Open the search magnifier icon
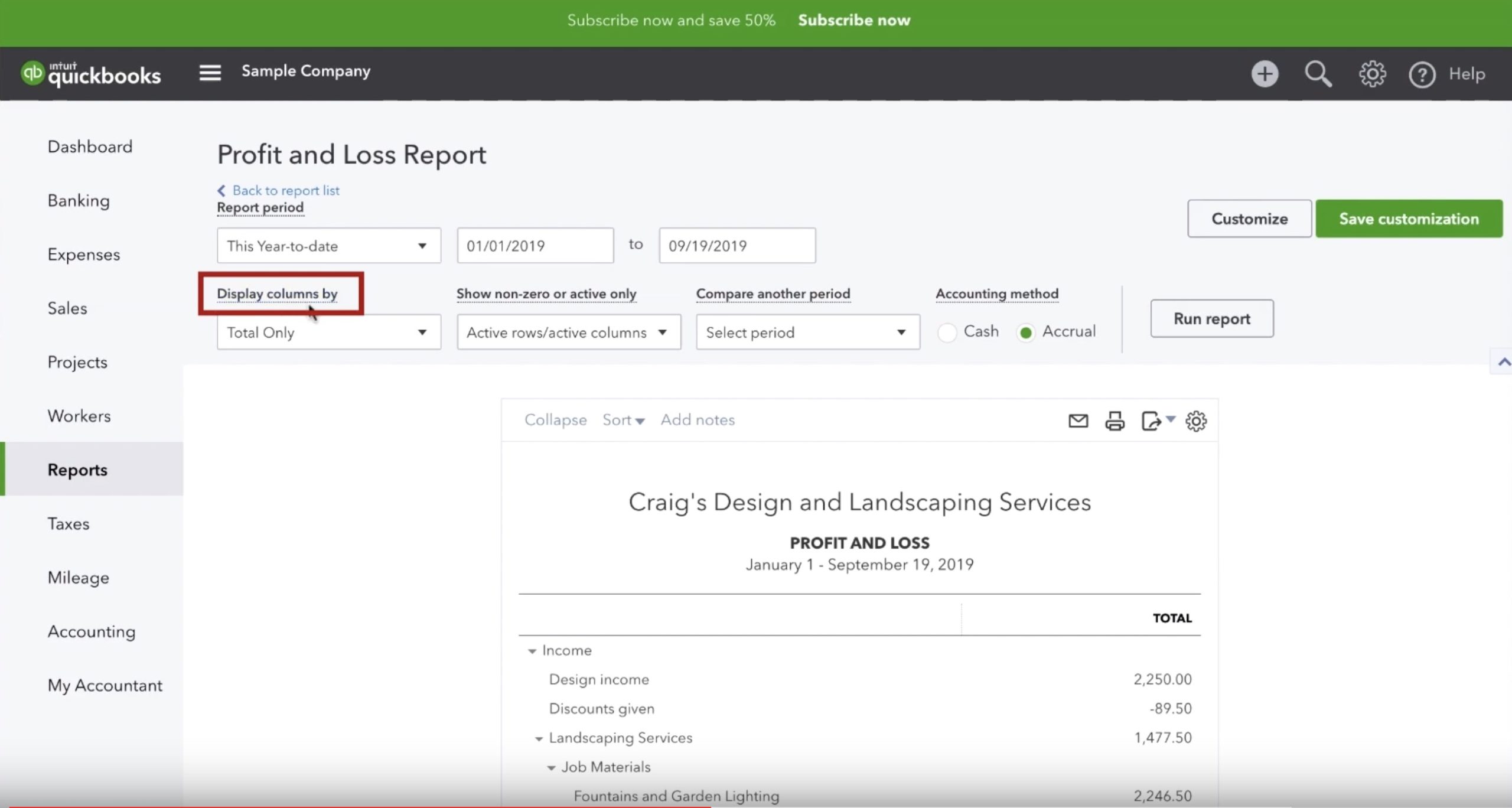1512x808 pixels. click(1318, 74)
